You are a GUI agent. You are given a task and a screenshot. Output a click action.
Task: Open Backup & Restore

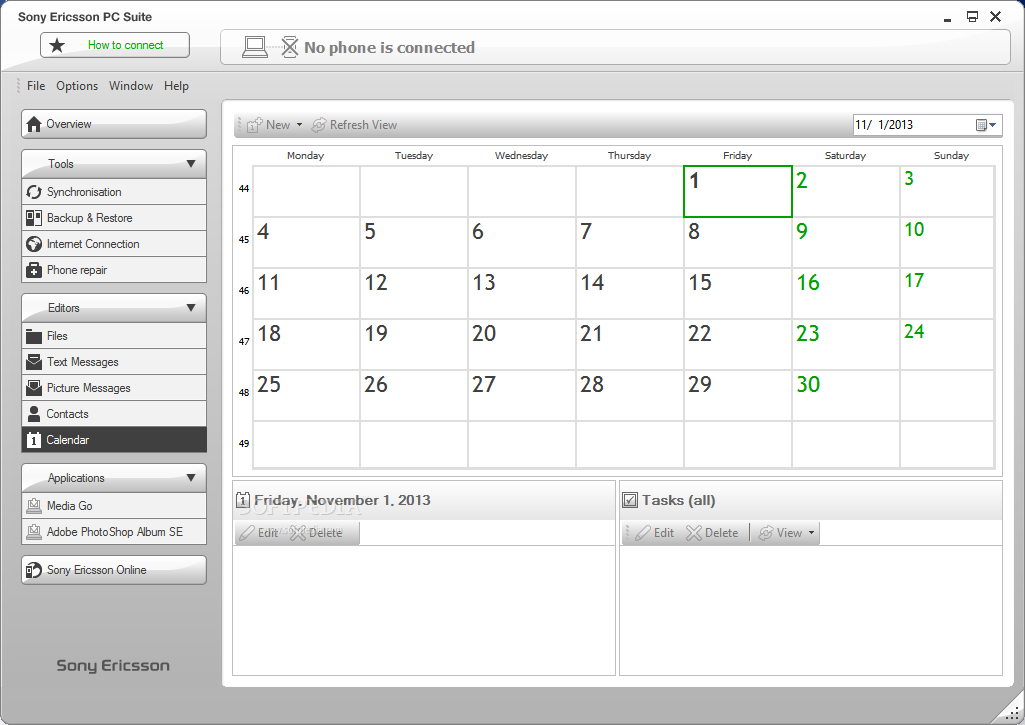click(114, 218)
